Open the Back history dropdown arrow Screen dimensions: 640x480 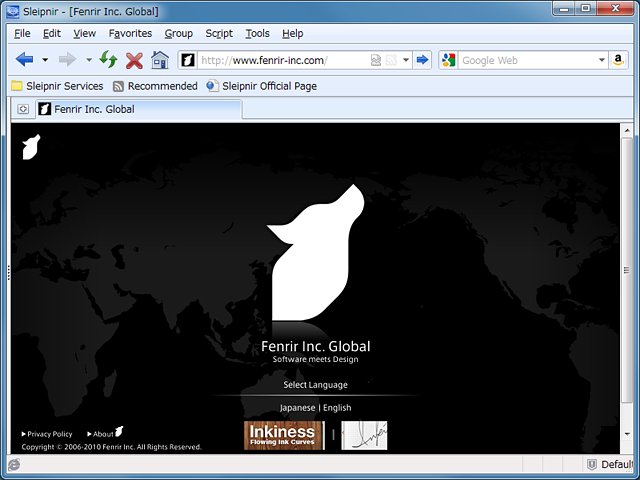tap(45, 60)
